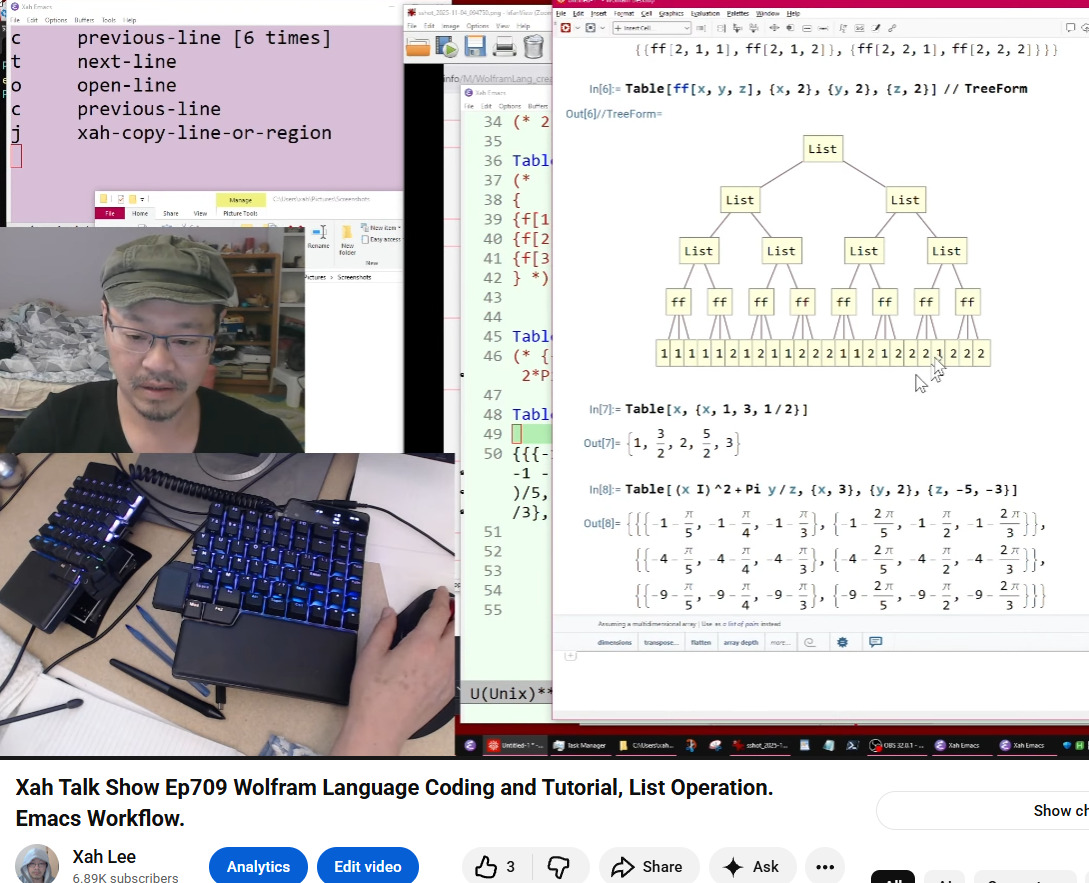
Task: Open the Palettes menu in Mathematica
Action: point(737,14)
